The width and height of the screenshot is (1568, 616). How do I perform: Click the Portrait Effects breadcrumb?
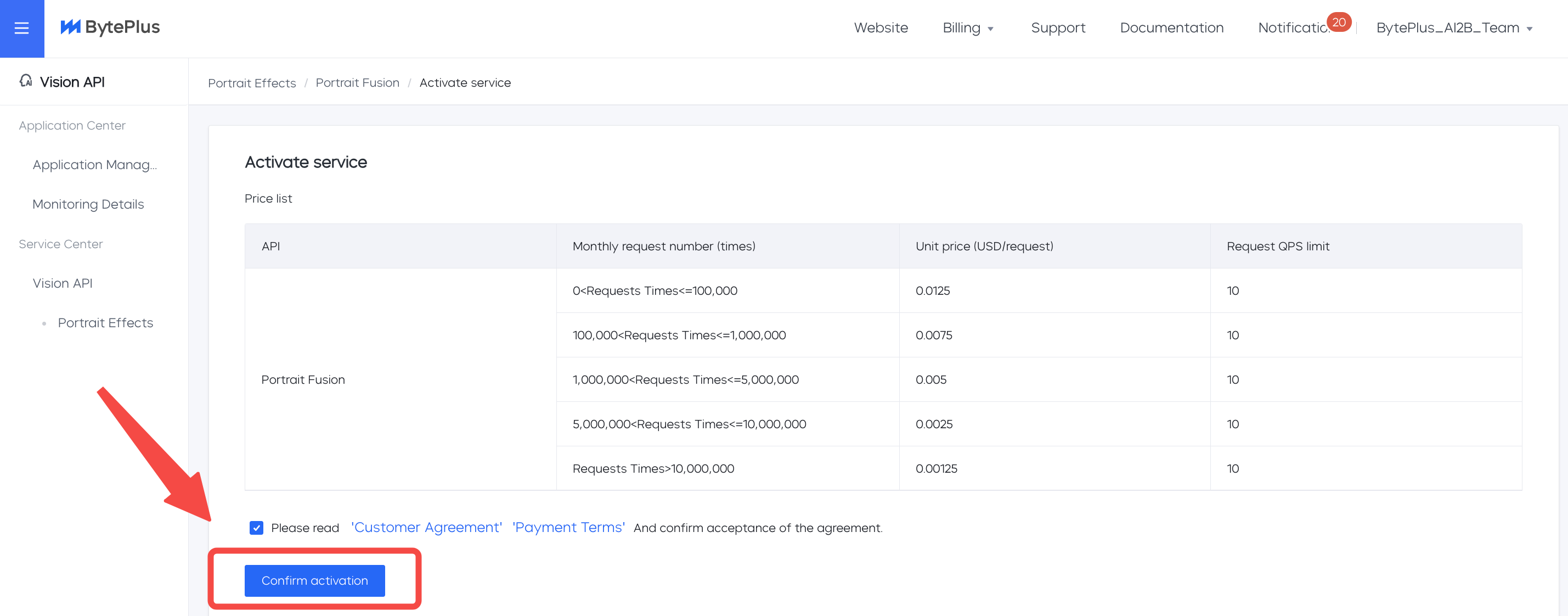click(x=252, y=83)
